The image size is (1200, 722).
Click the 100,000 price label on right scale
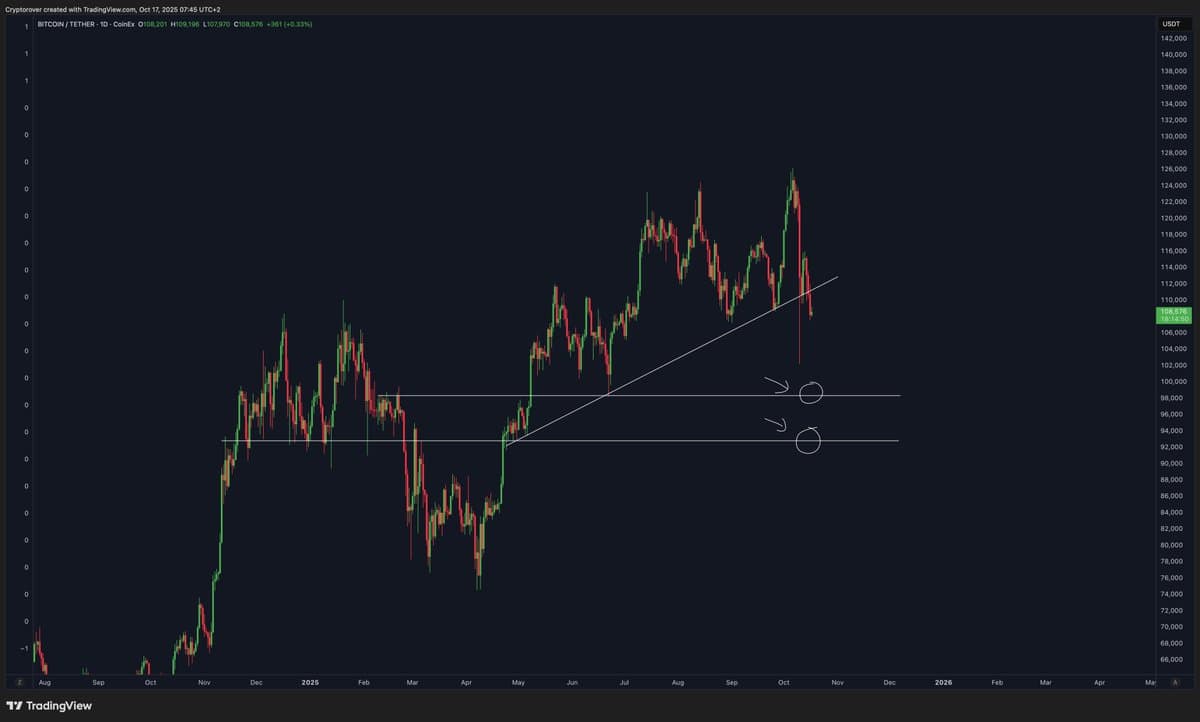coord(1171,381)
